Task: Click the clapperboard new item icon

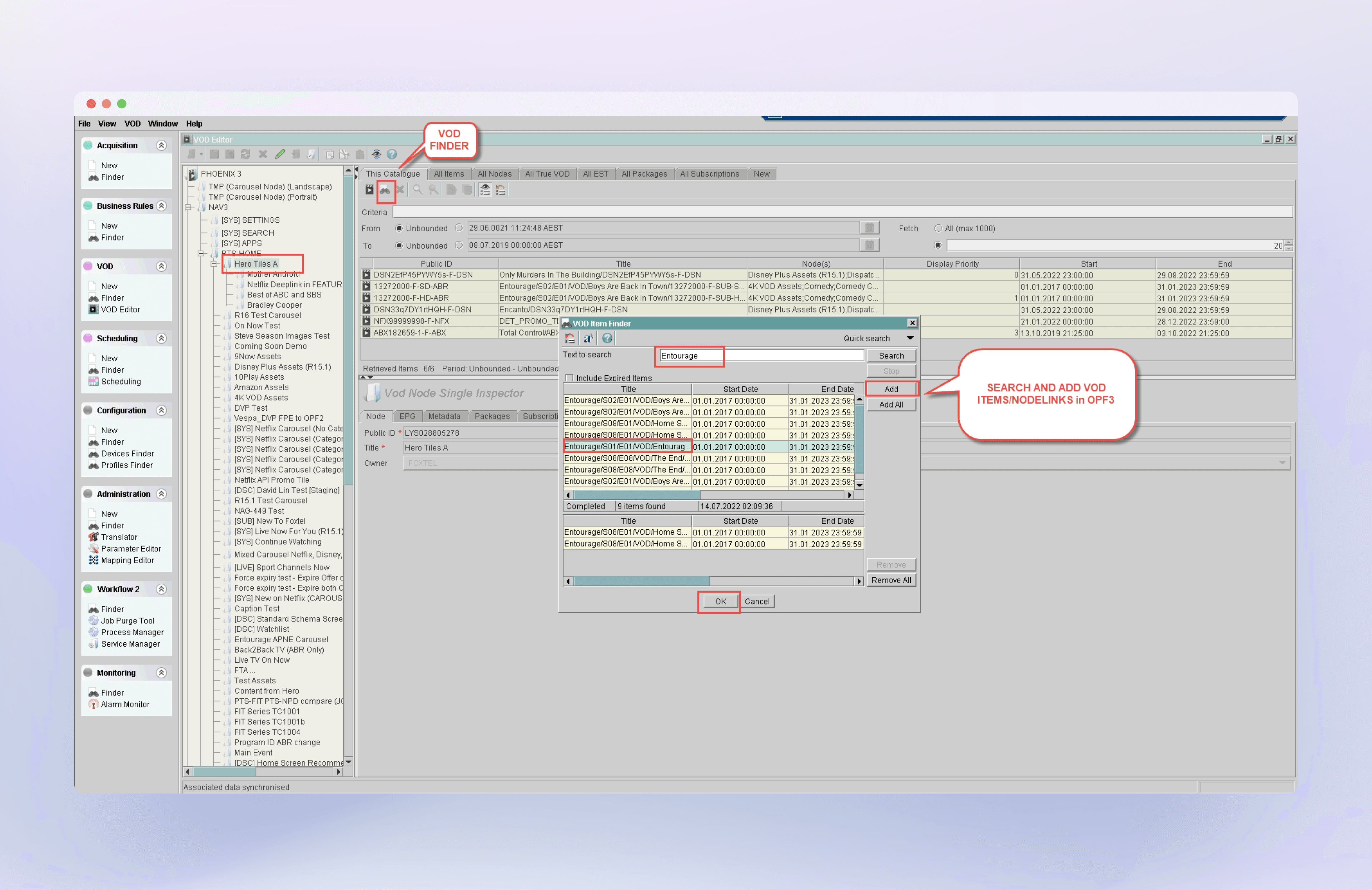Action: [x=369, y=190]
